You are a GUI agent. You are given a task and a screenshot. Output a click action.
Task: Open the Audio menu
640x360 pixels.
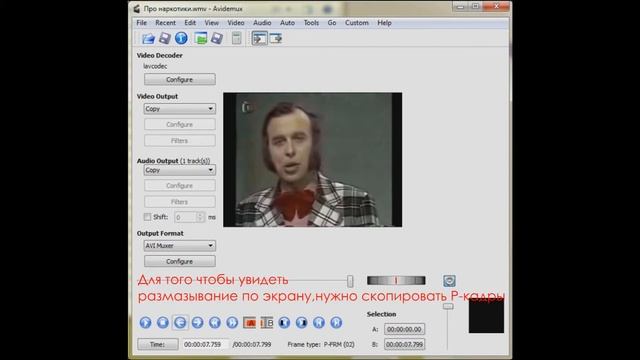[262, 23]
